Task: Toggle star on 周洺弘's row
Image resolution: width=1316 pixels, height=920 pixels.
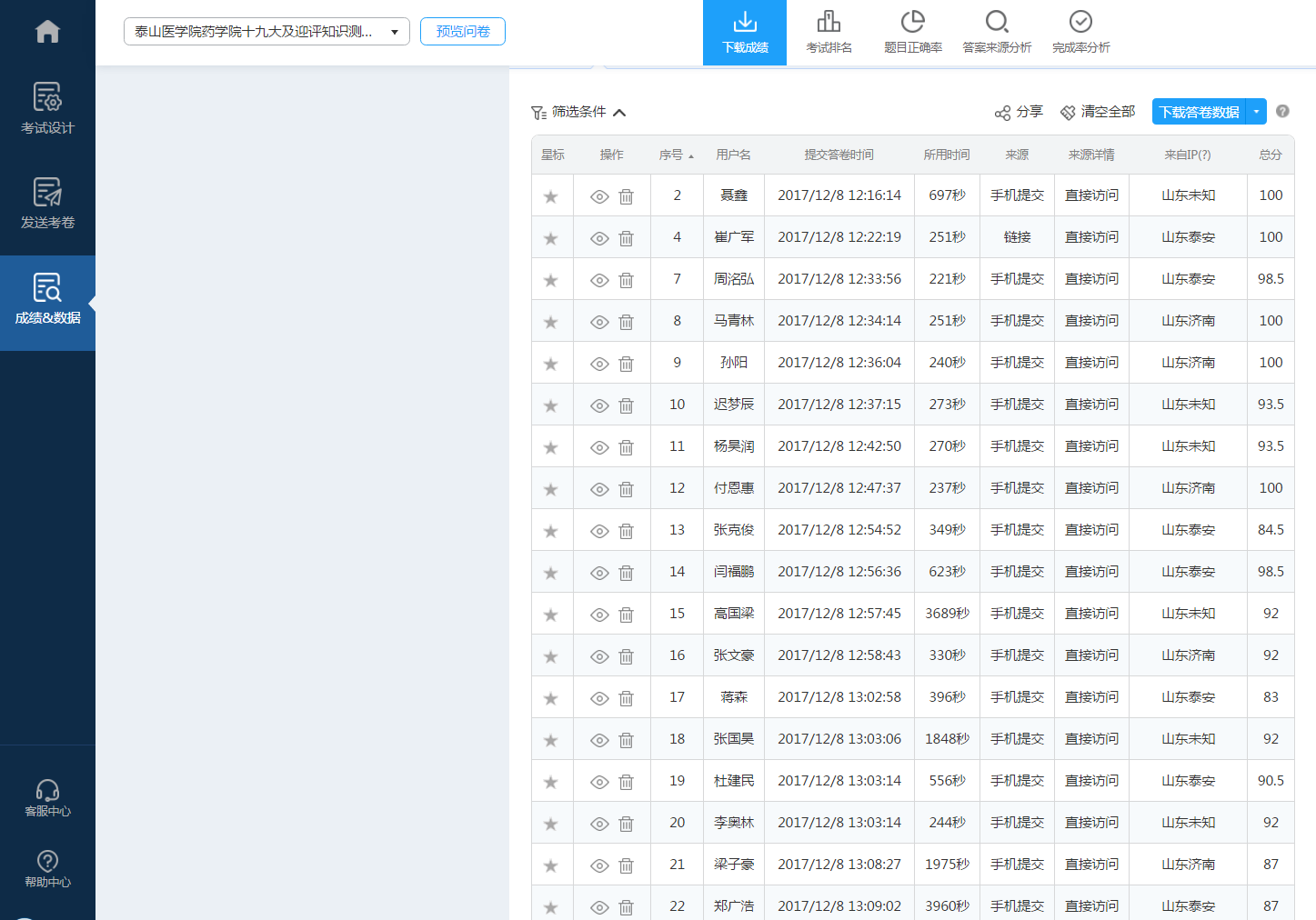Action: 550,280
